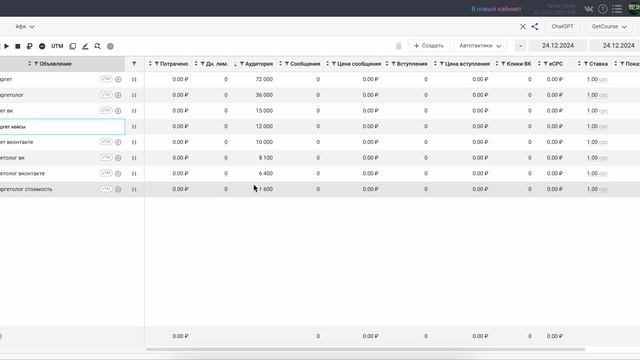Toggle pause for the 6 400 audience ad
This screenshot has height=360, width=640.
coord(134,174)
